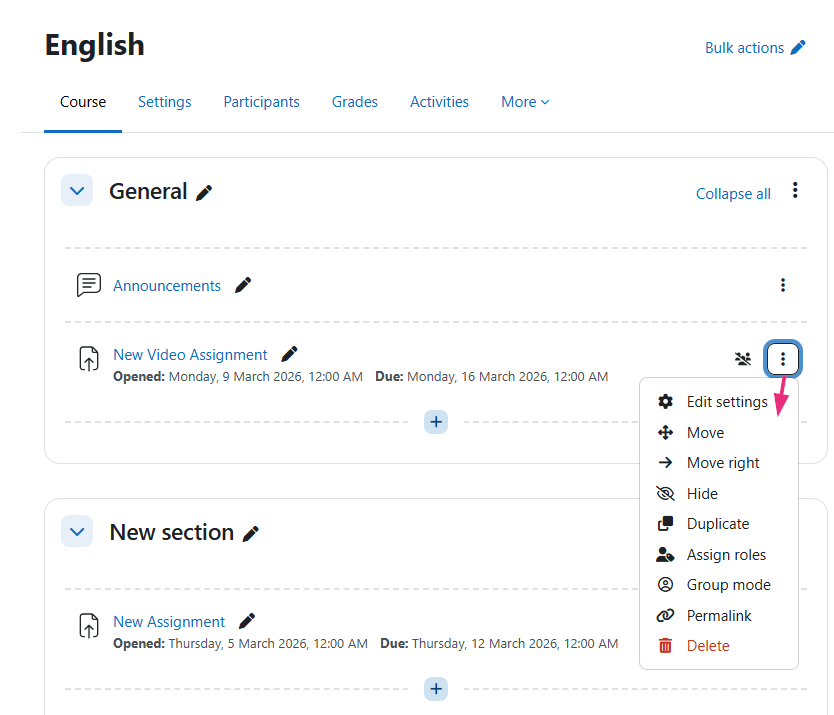Click the group mode icon beside New Video Assignment

(743, 359)
